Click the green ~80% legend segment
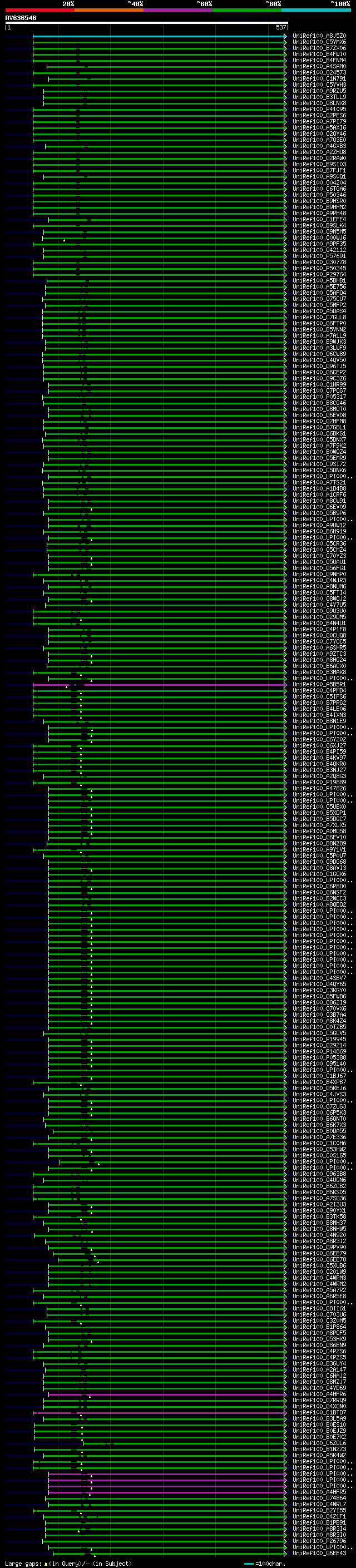The height and width of the screenshot is (1568, 356). [247, 10]
